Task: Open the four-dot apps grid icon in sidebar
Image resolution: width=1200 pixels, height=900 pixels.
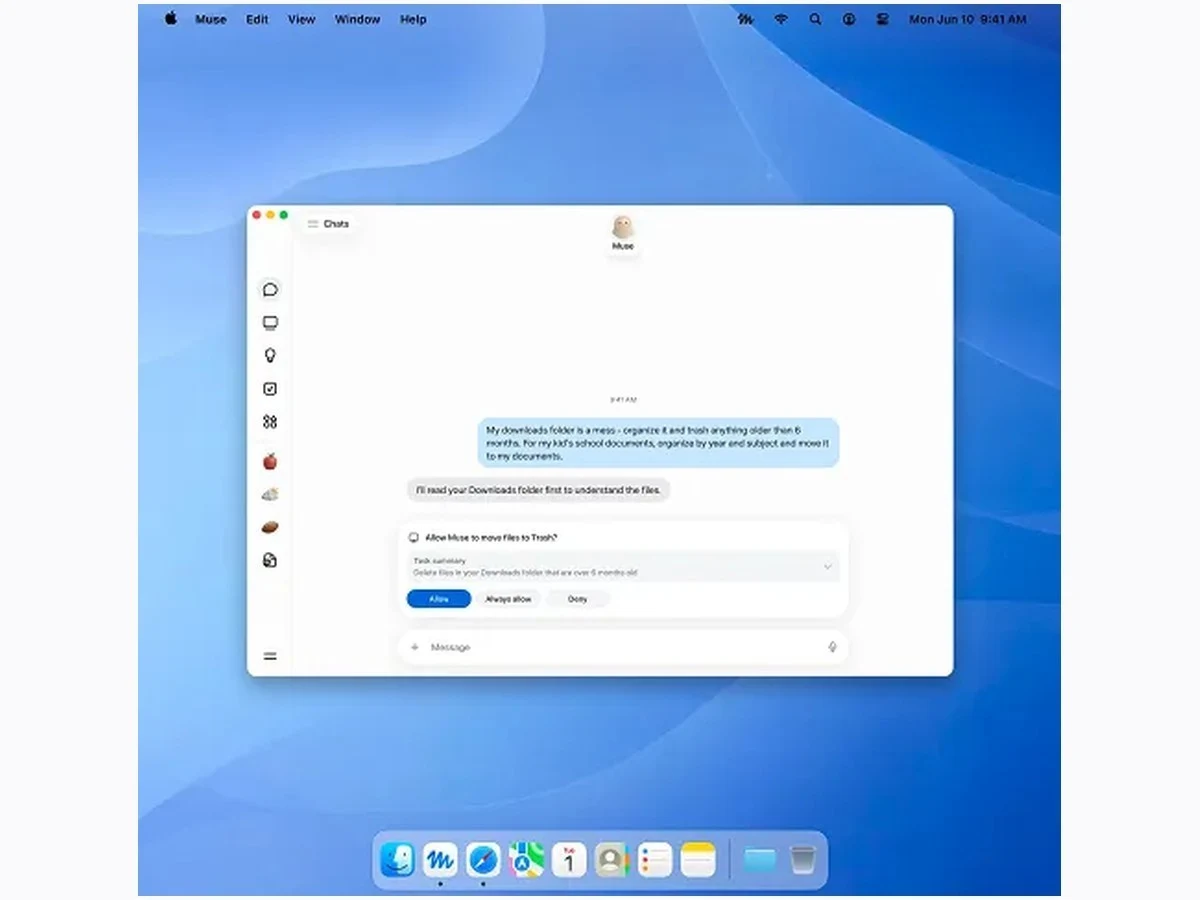Action: (270, 422)
